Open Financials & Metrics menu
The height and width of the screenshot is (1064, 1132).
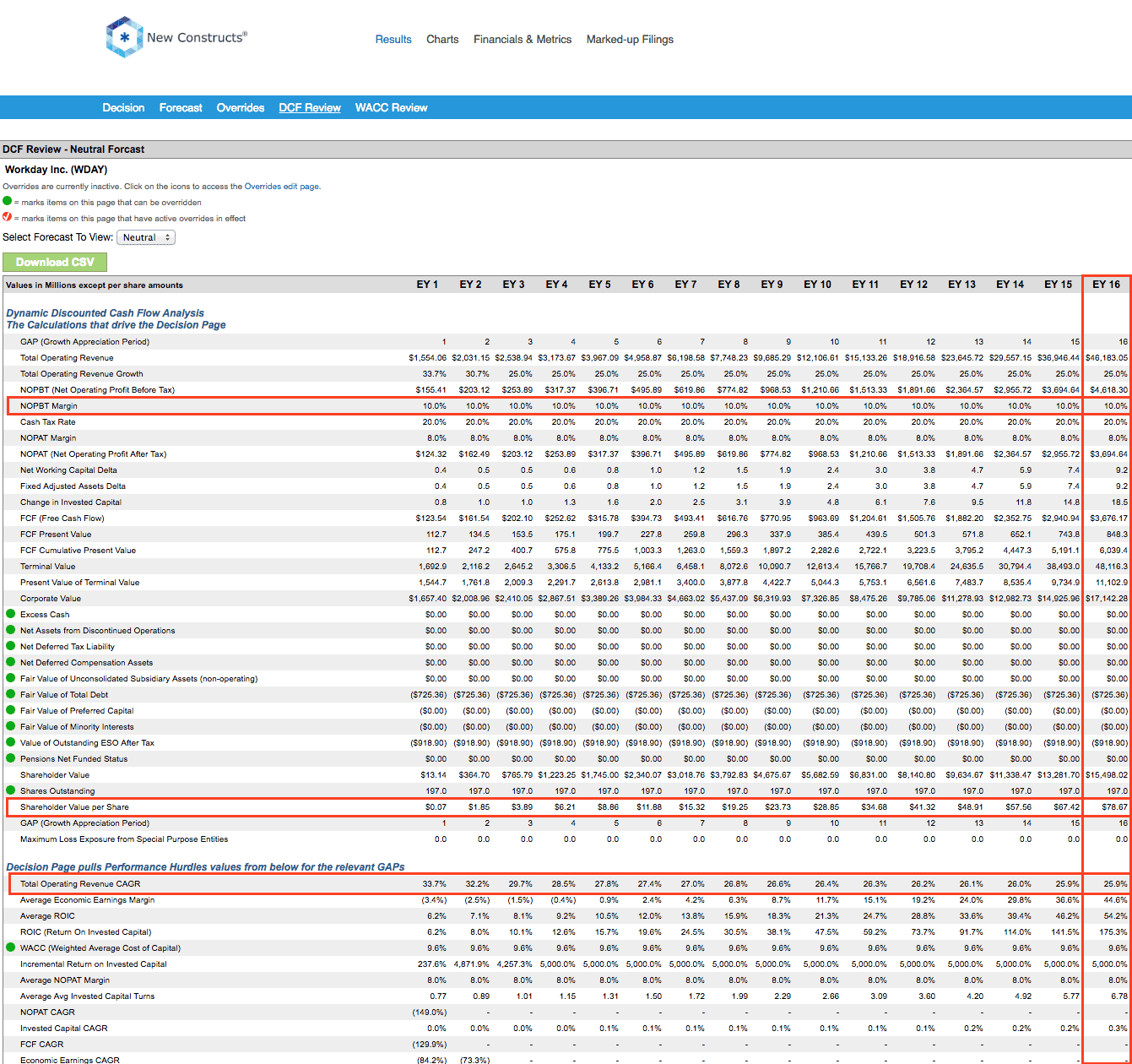coord(523,40)
